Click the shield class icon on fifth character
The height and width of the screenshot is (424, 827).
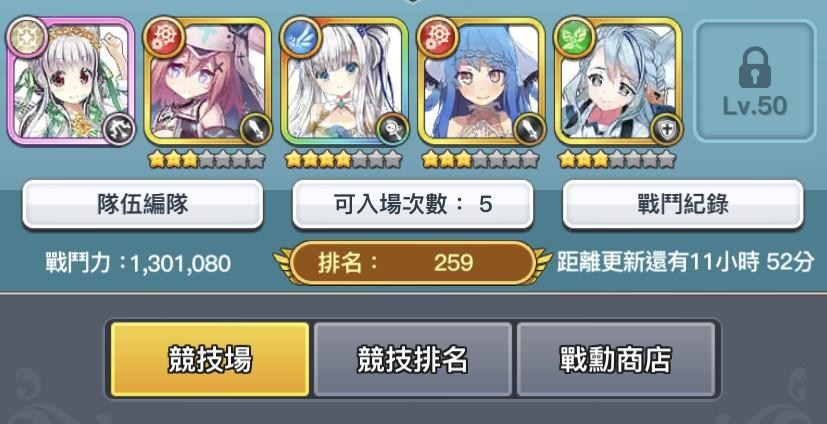point(667,129)
